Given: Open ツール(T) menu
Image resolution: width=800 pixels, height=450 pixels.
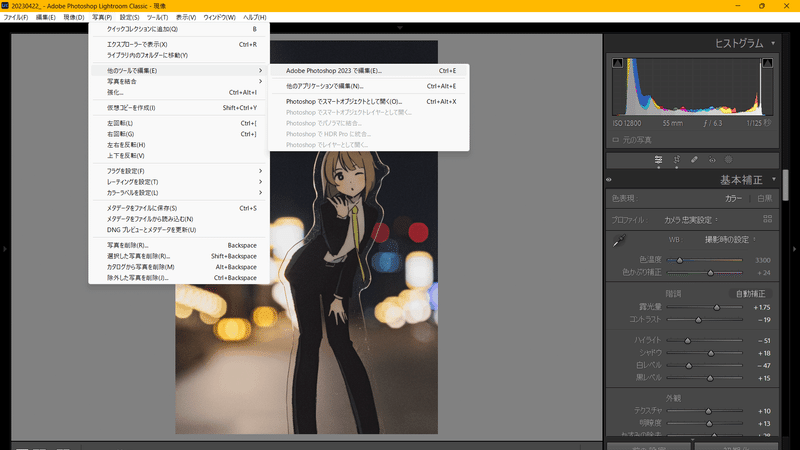Looking at the screenshot, I should [x=158, y=17].
